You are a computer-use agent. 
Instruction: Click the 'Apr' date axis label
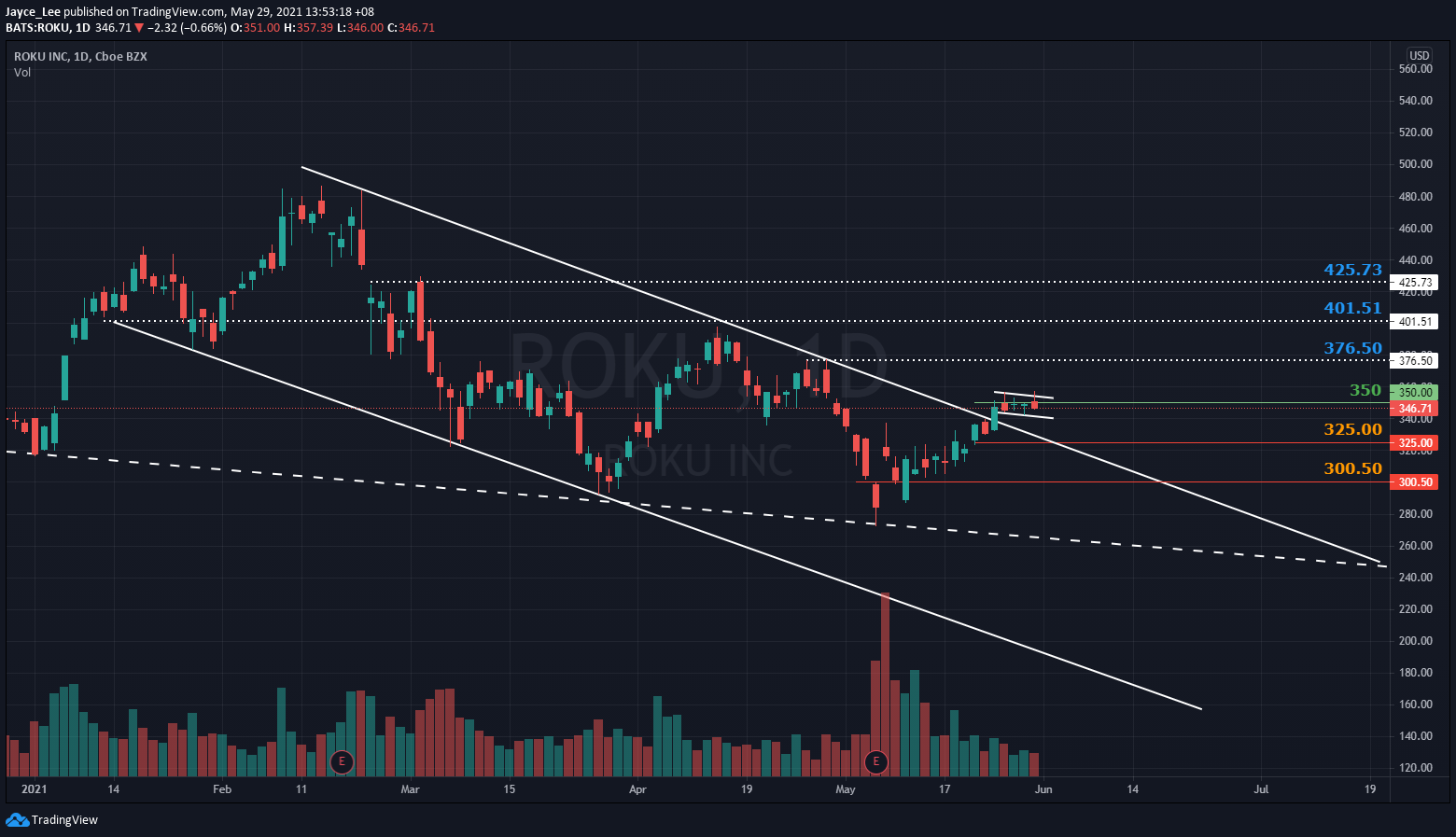click(637, 789)
